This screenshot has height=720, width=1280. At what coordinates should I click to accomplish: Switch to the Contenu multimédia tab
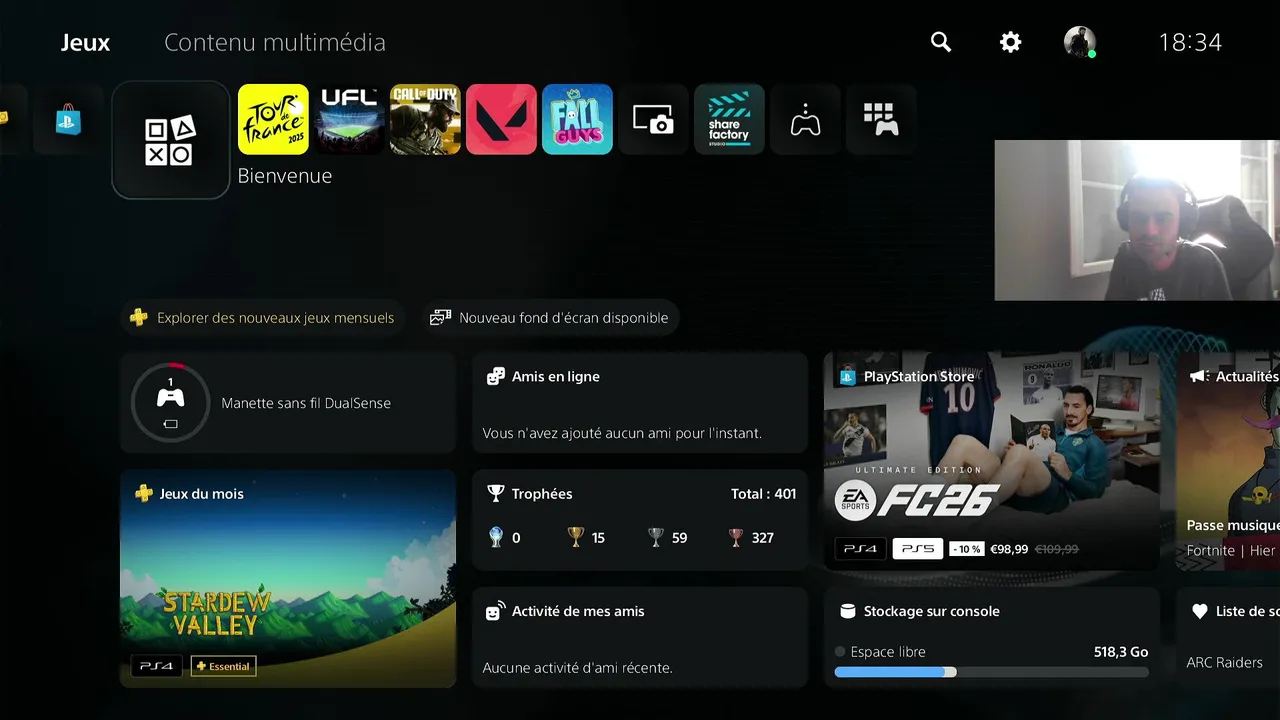coord(275,43)
